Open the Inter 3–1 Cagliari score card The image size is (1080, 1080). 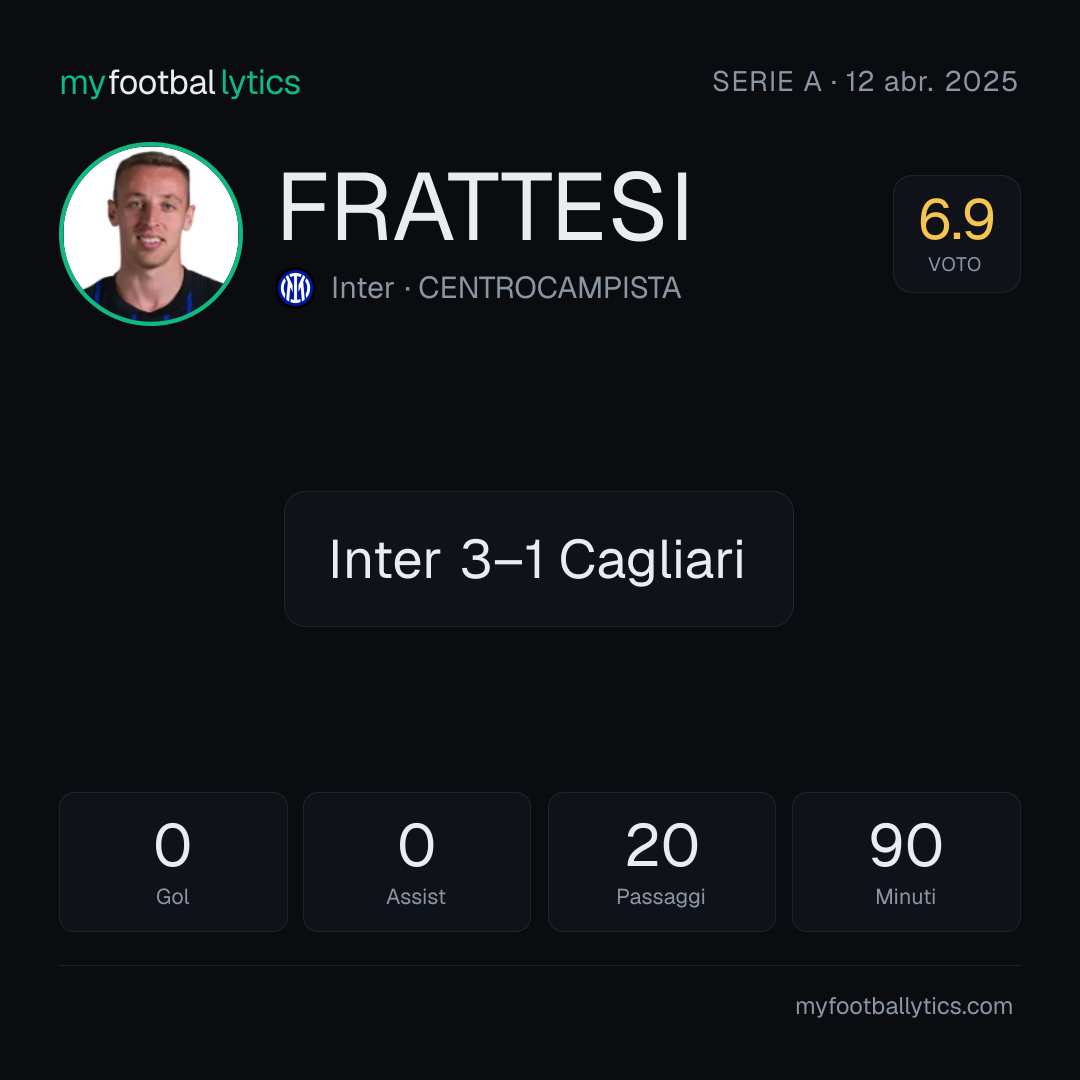pos(539,559)
